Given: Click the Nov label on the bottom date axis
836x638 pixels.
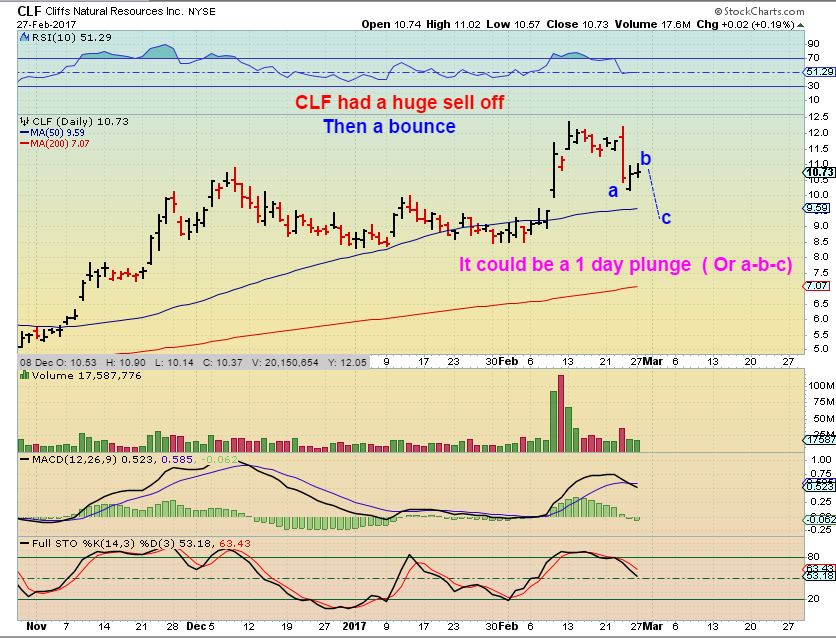Looking at the screenshot, I should click(x=36, y=626).
